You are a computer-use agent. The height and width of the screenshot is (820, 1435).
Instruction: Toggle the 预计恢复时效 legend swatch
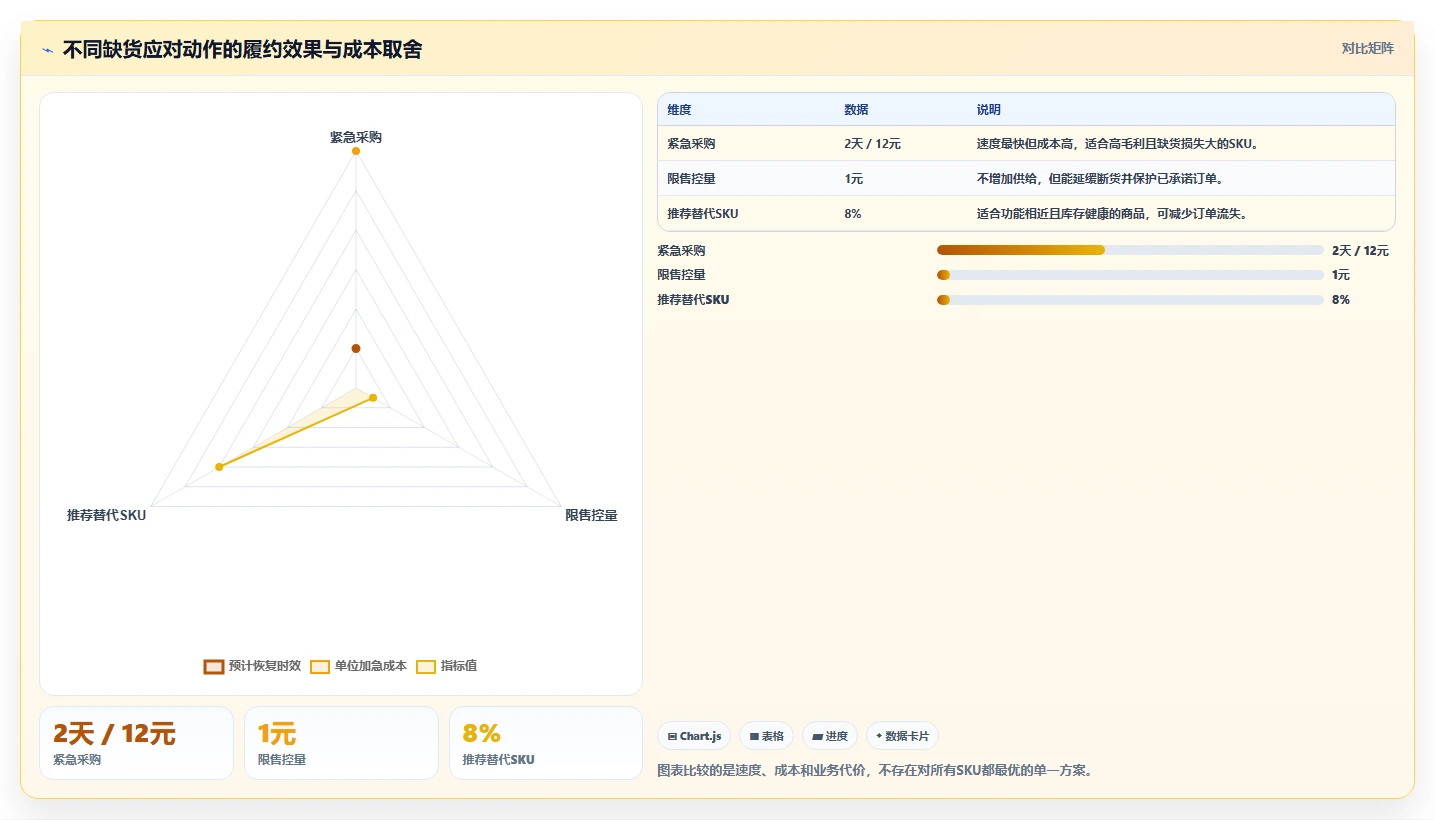(213, 667)
